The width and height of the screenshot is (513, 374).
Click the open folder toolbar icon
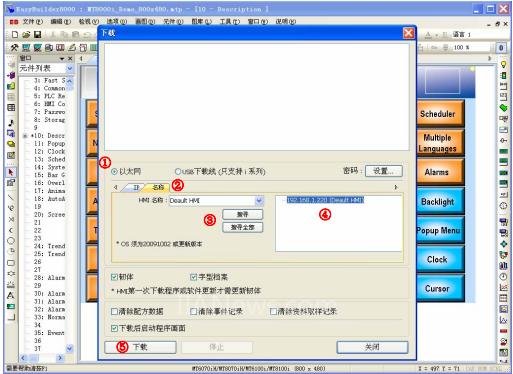pos(26,34)
